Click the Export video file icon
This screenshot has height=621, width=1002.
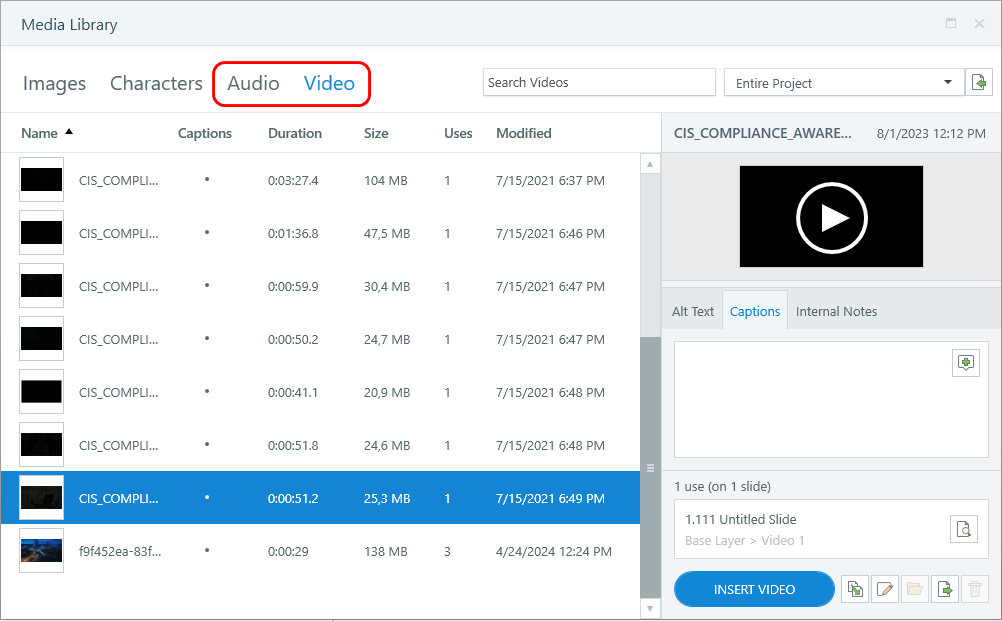coord(945,589)
